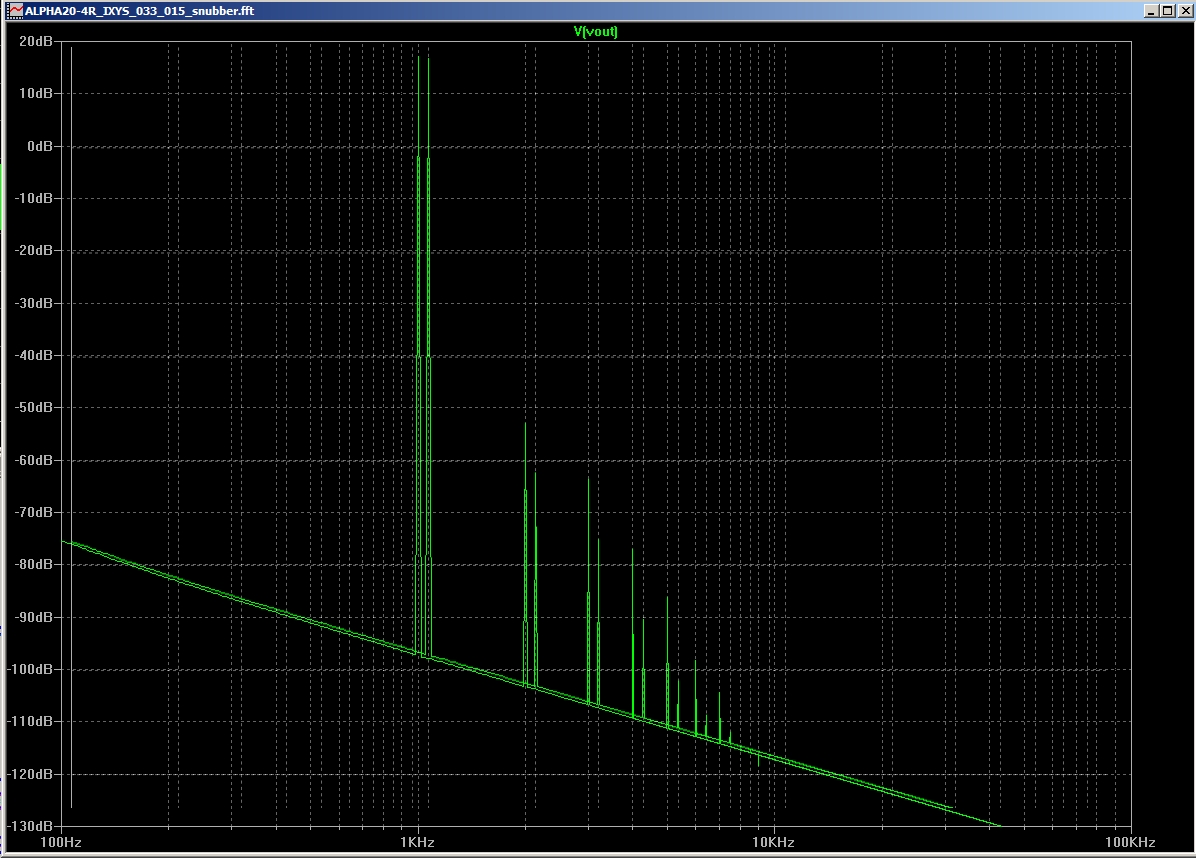
Task: Minimize the FFT plot window
Action: (x=1152, y=11)
